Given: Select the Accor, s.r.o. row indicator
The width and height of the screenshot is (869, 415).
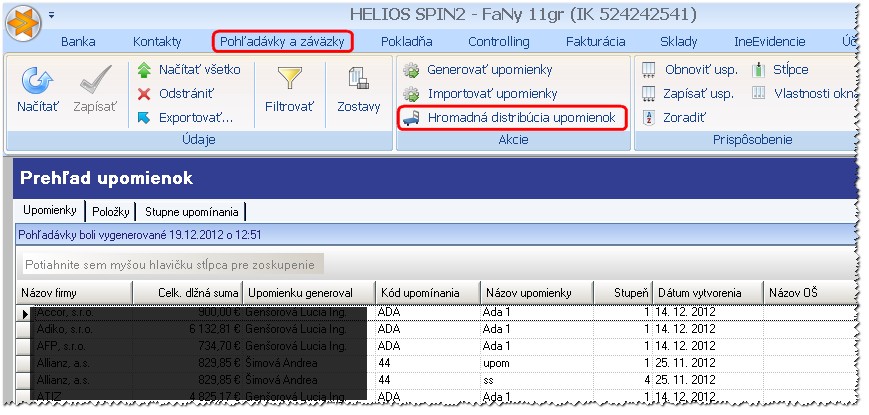Looking at the screenshot, I should pyautogui.click(x=25, y=313).
